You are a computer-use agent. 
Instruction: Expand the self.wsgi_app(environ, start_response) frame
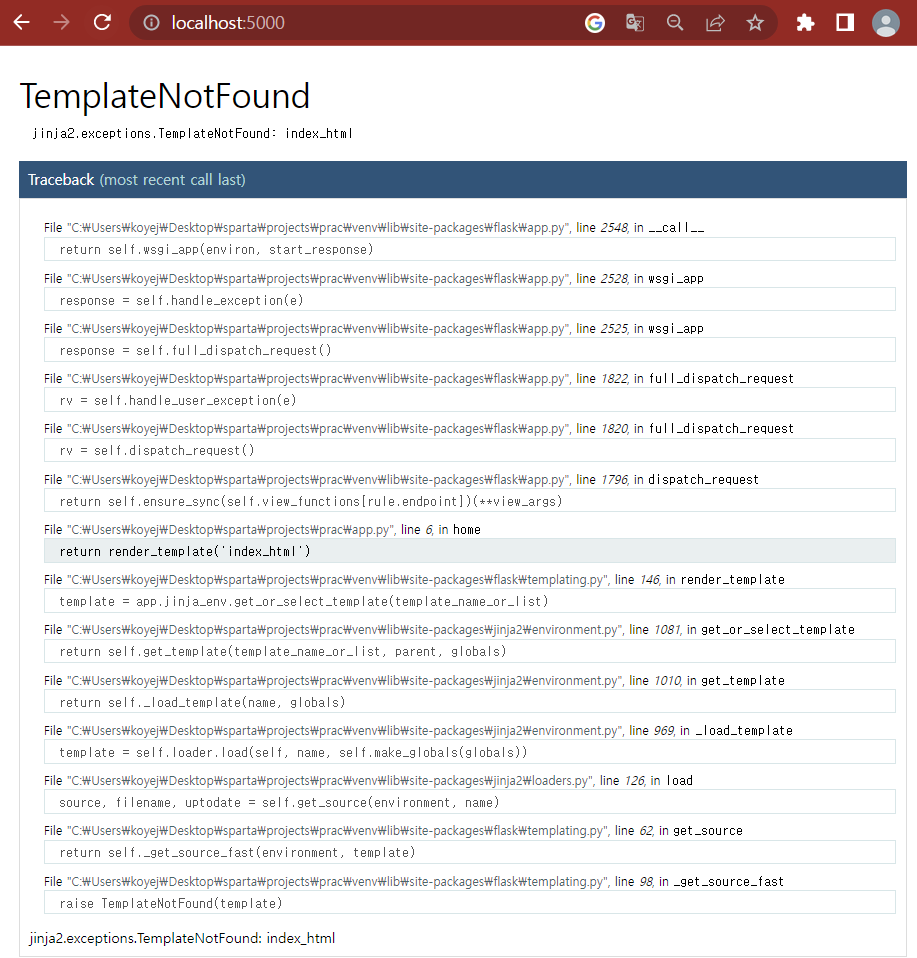pos(470,249)
